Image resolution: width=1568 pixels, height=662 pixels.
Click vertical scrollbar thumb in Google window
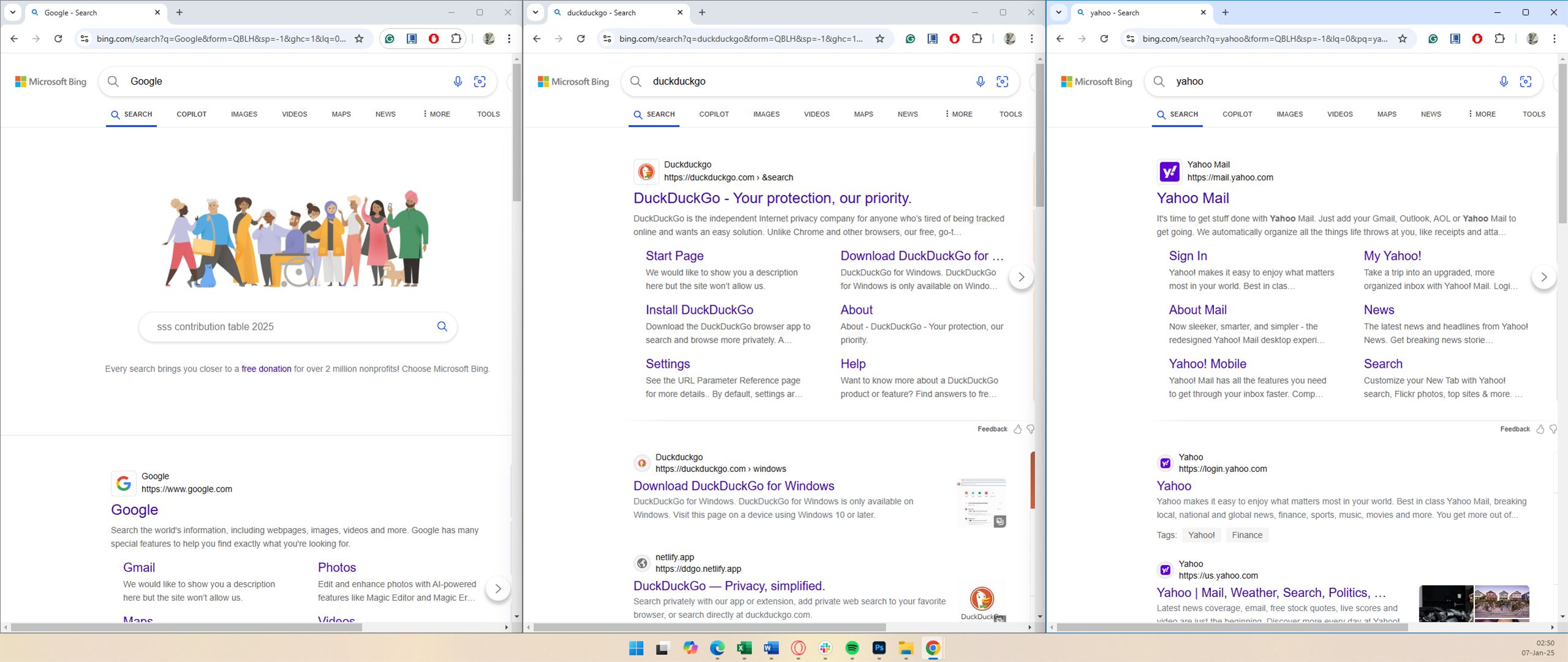point(517,132)
